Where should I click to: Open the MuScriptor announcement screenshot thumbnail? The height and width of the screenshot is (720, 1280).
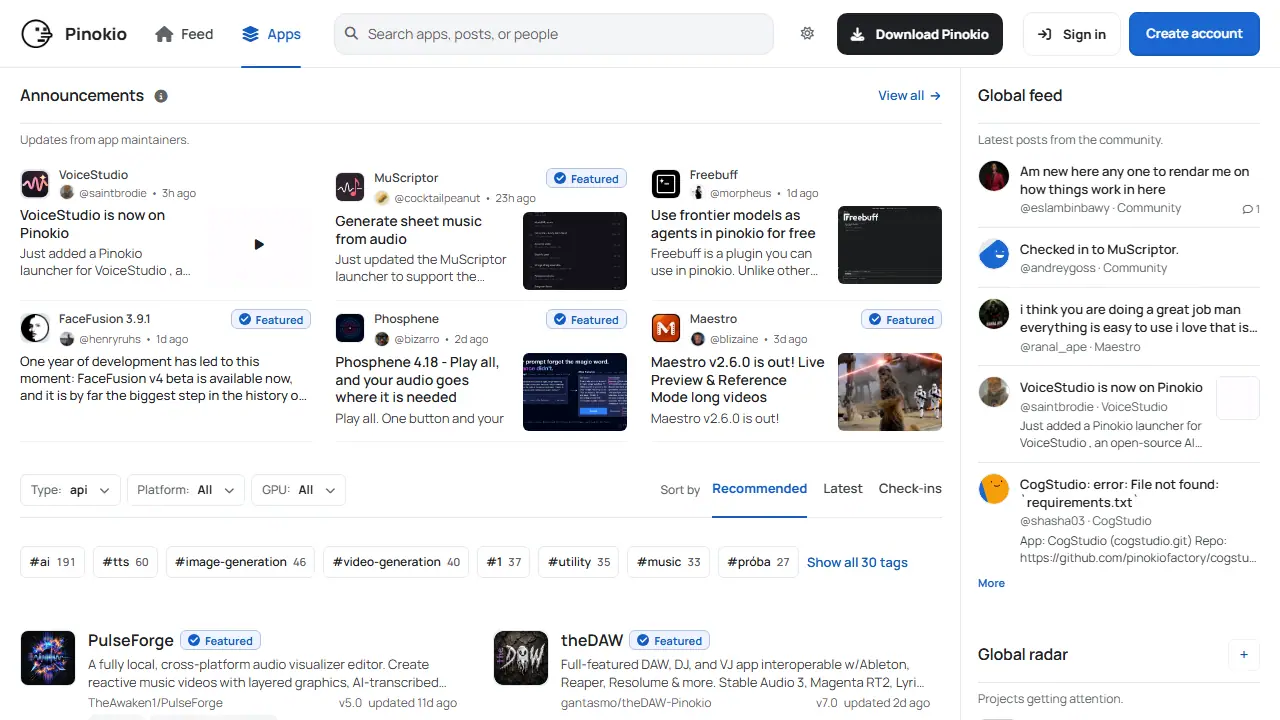click(x=575, y=251)
